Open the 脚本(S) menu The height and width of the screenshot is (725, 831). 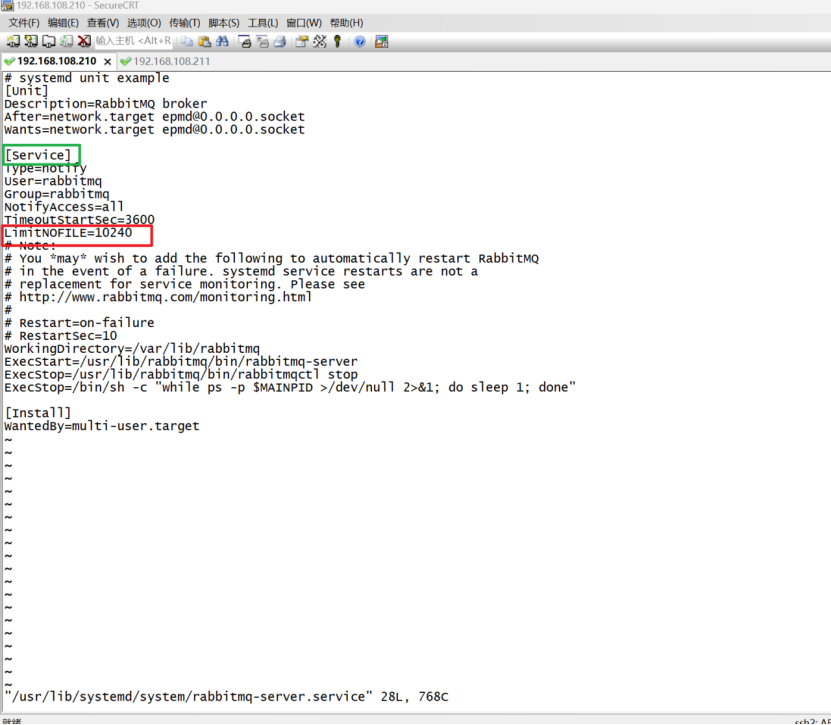pyautogui.click(x=224, y=23)
